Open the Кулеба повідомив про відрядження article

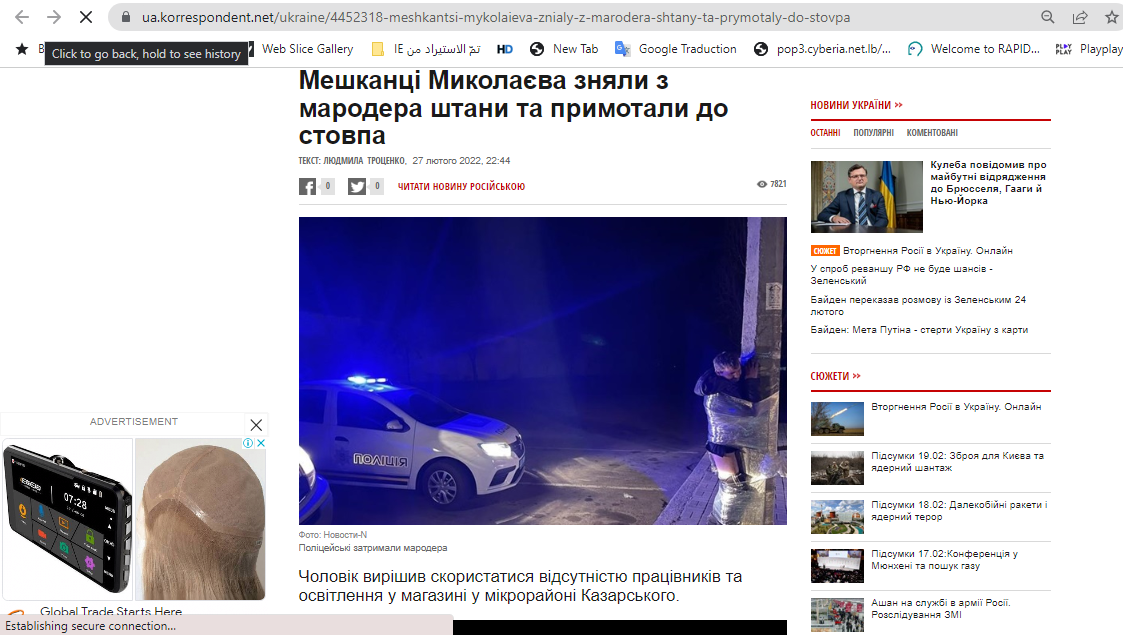(988, 183)
